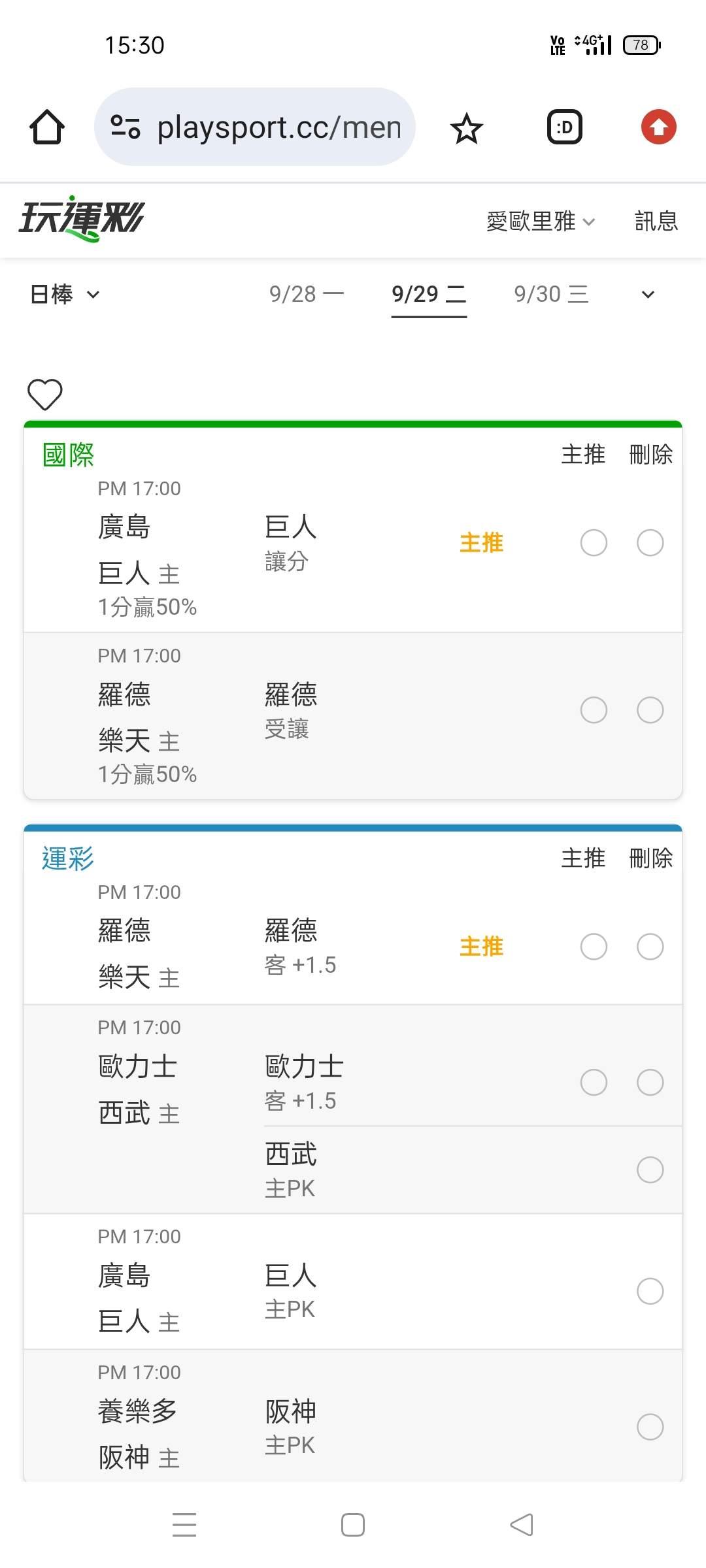Screen dimensions: 706x1568
Task: Switch to the 9/30 三 date tab
Action: coord(551,294)
